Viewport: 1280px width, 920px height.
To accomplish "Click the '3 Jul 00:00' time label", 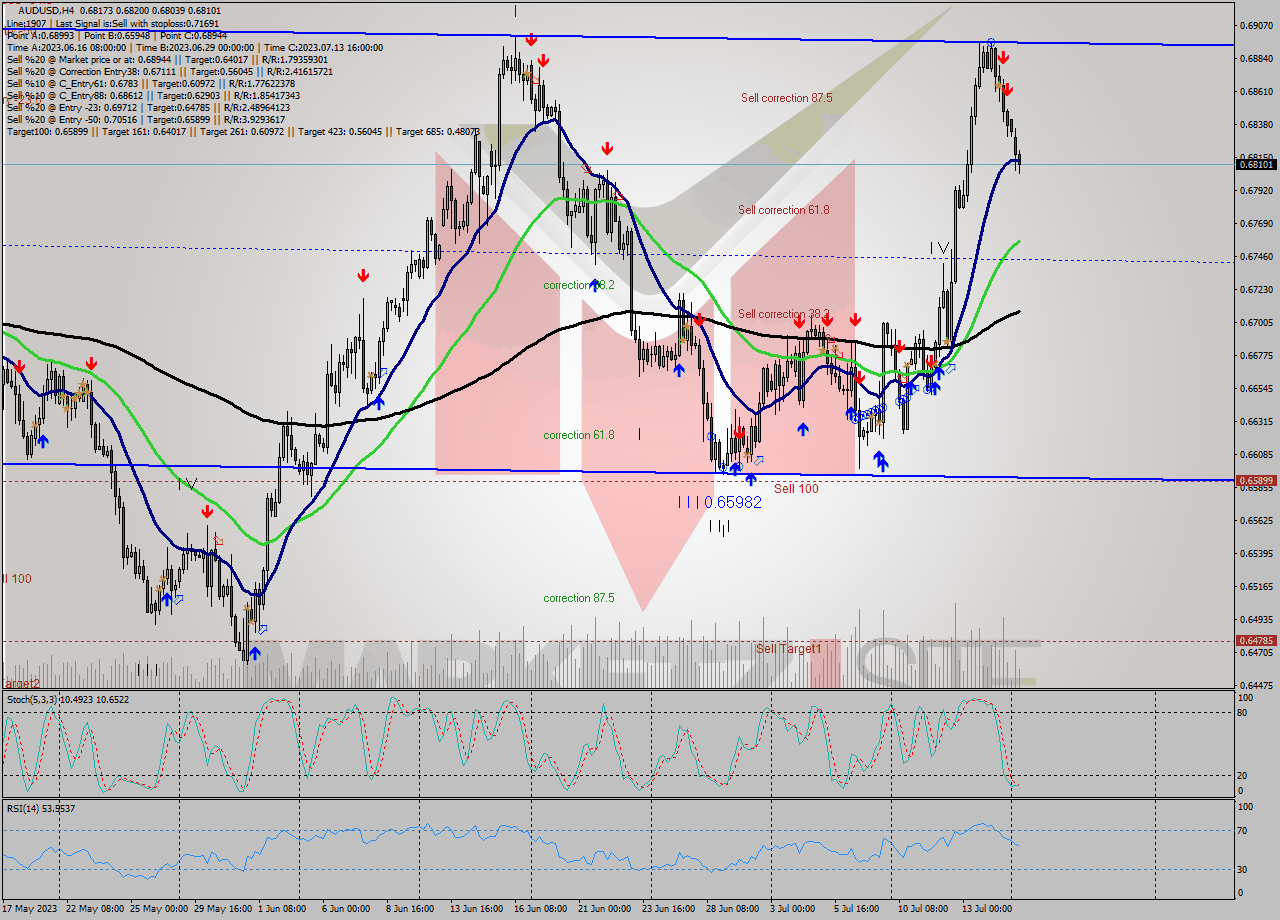I will [x=794, y=908].
